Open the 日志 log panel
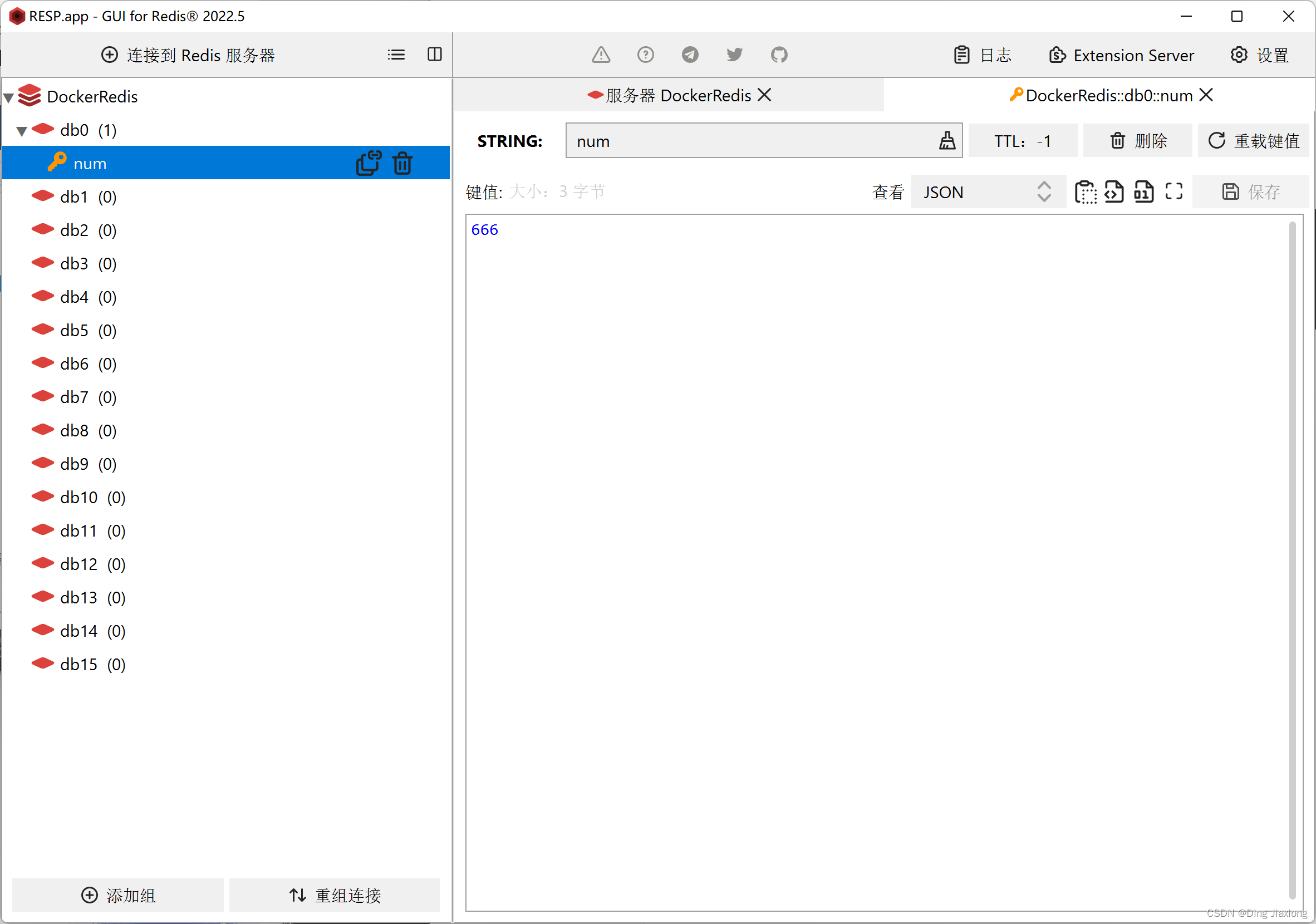Viewport: 1316px width, 924px height. pyautogui.click(x=983, y=55)
